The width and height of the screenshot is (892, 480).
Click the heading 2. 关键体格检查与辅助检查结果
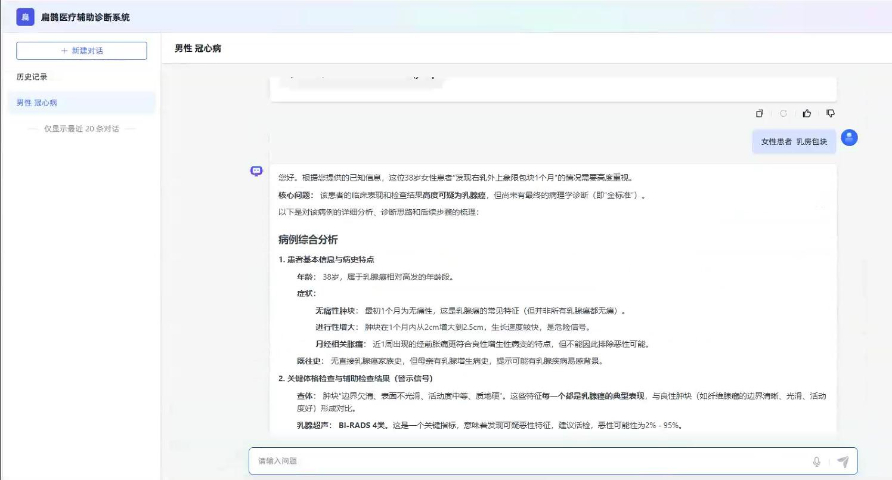tap(356, 378)
